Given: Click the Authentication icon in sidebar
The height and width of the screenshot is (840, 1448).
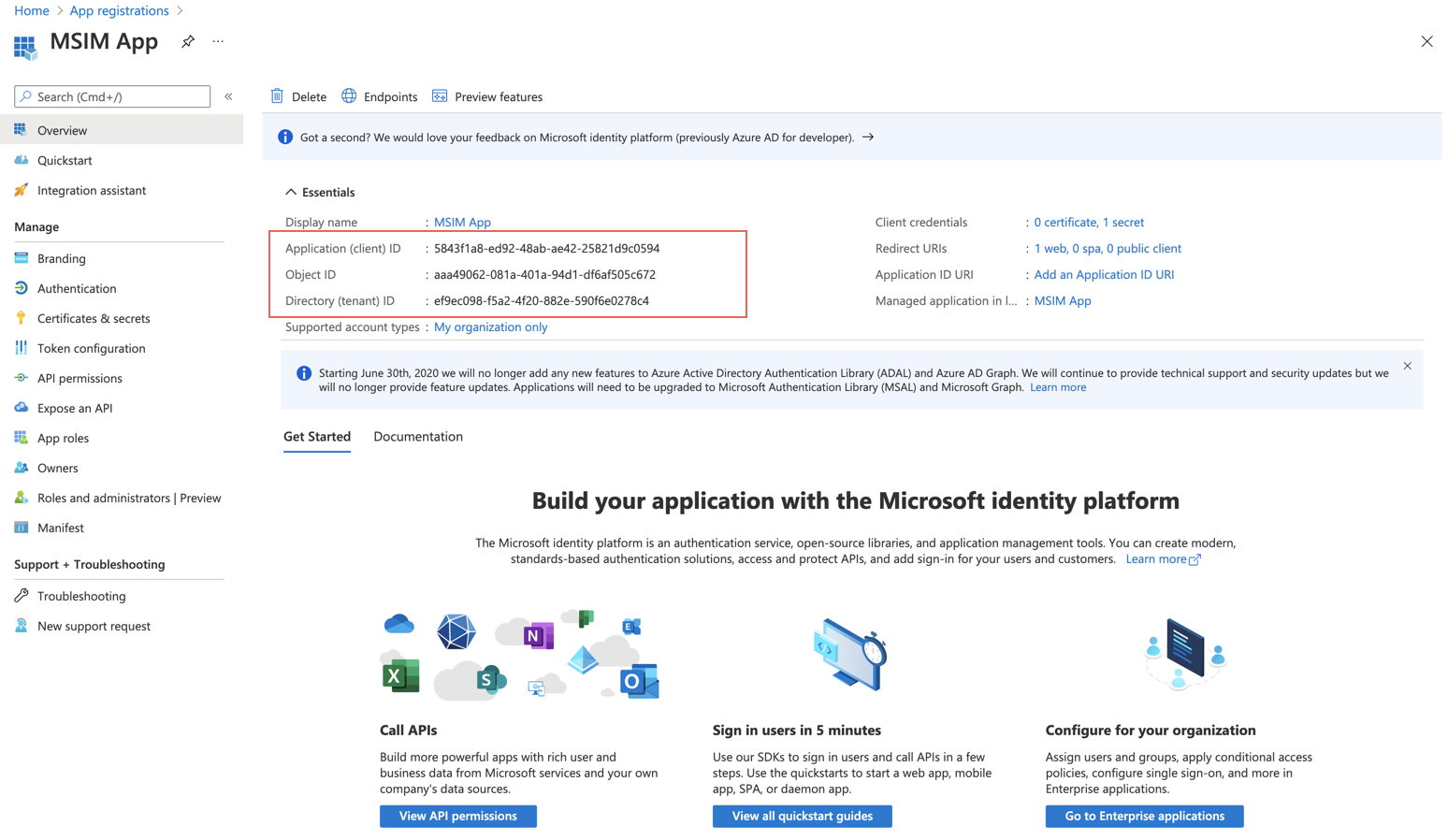Looking at the screenshot, I should (21, 288).
